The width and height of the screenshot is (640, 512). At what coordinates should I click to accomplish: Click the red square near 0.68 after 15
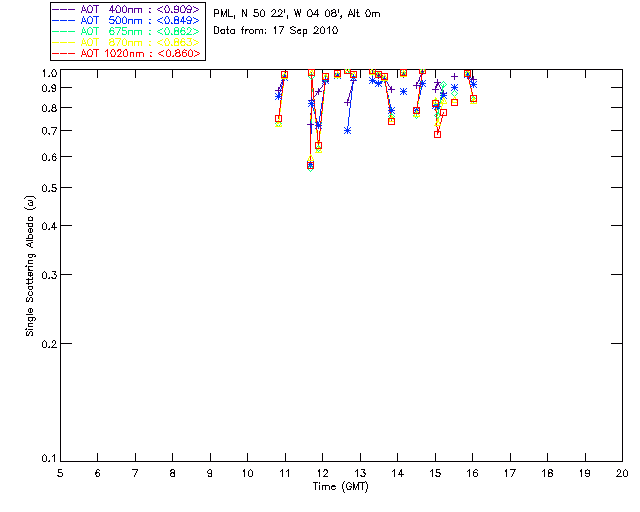438,134
